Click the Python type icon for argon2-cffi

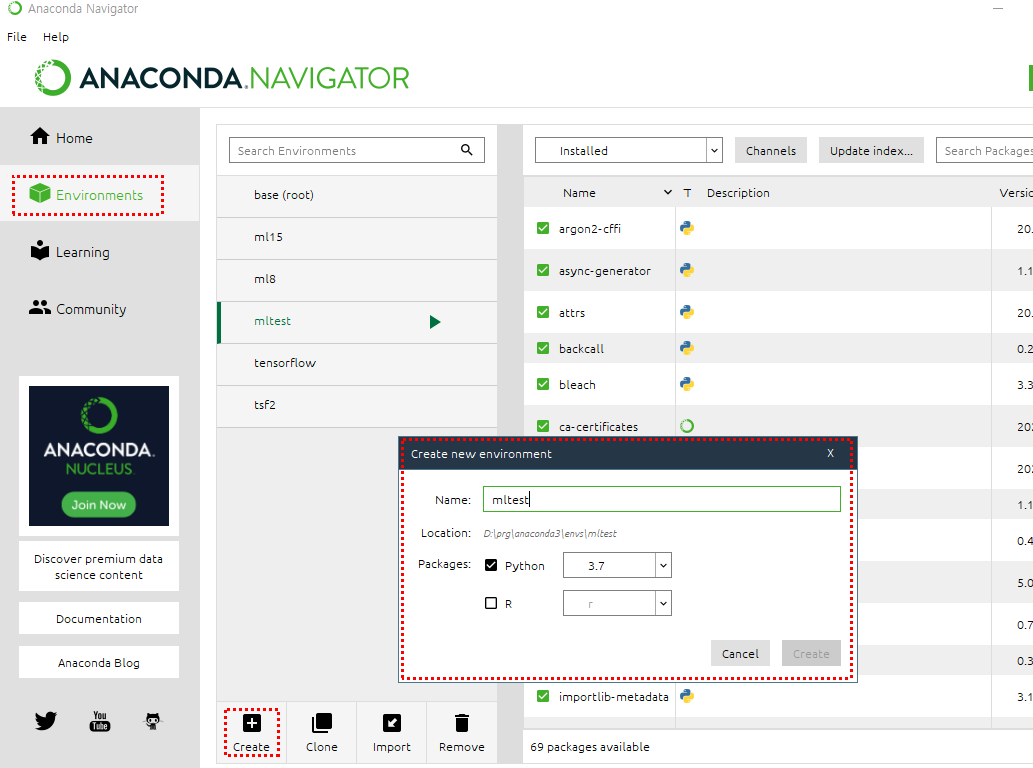click(x=687, y=228)
